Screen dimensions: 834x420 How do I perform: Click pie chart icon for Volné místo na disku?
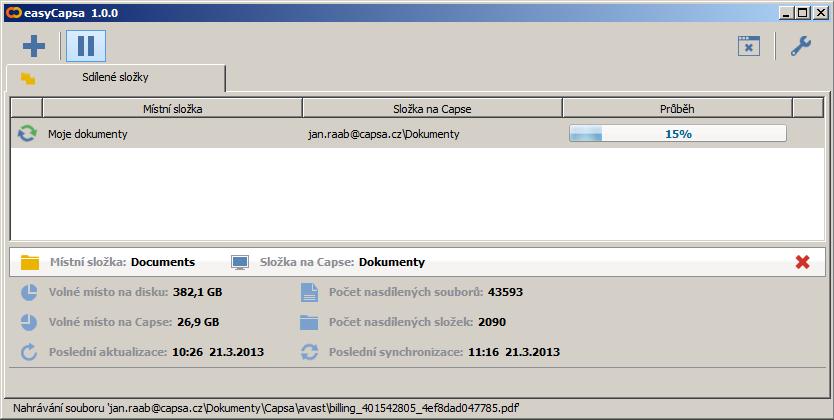click(x=29, y=292)
